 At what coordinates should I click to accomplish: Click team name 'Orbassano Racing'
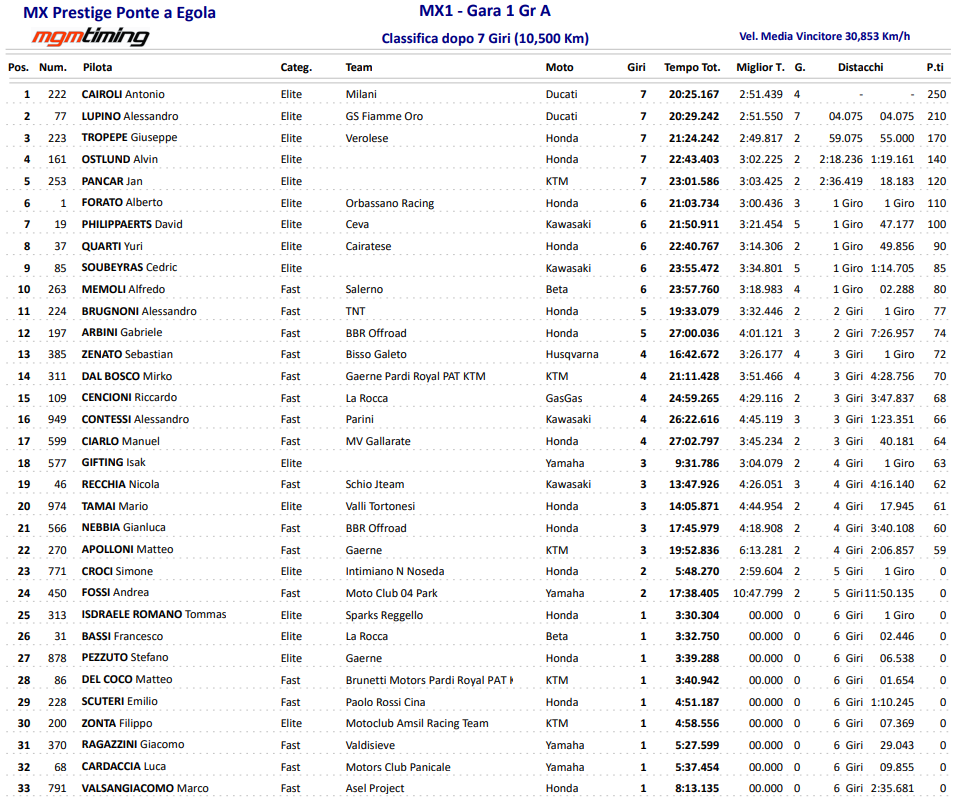coord(389,203)
